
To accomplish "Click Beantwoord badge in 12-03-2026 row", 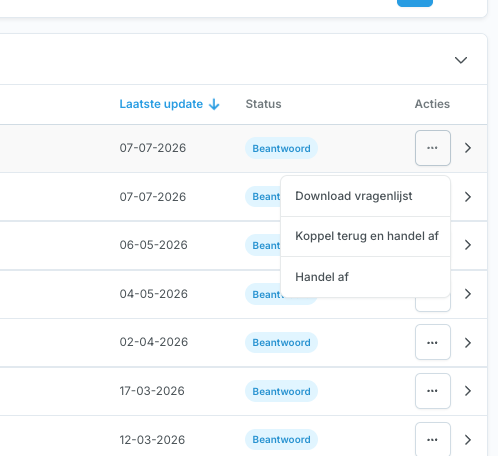I will (281, 440).
